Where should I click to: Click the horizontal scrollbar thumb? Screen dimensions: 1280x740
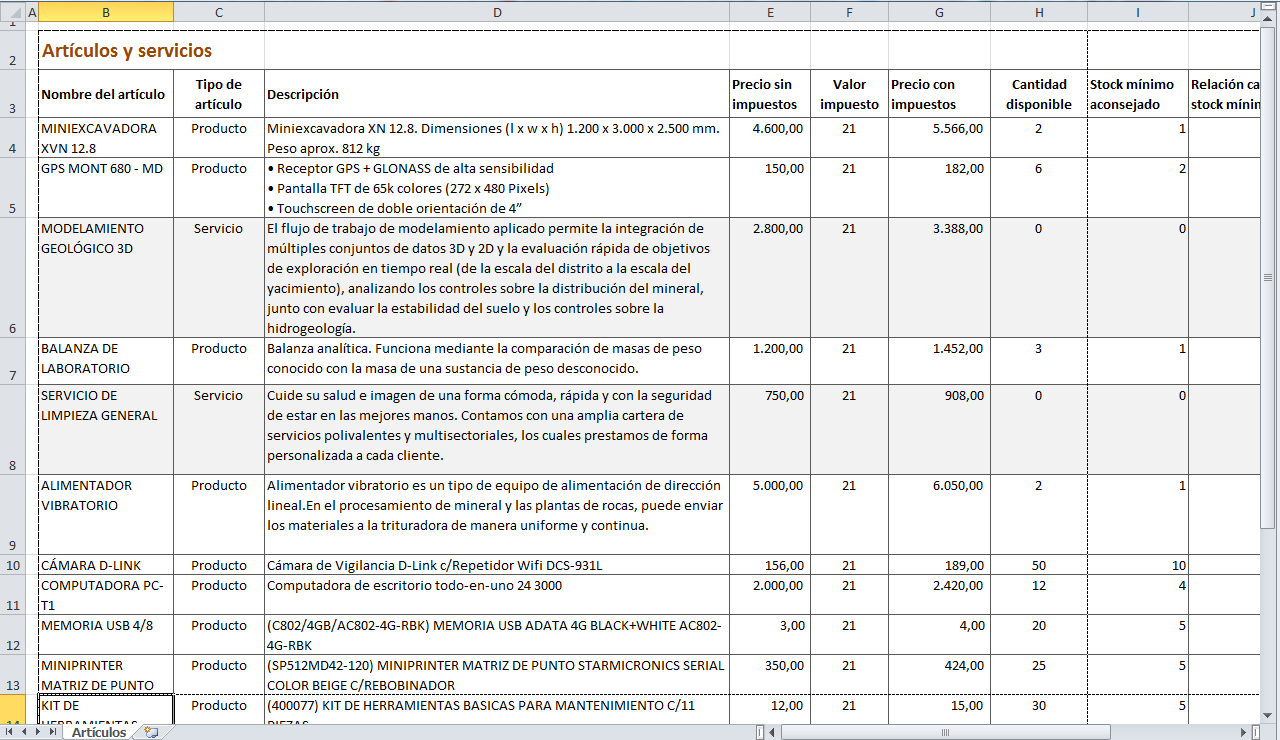(x=946, y=732)
